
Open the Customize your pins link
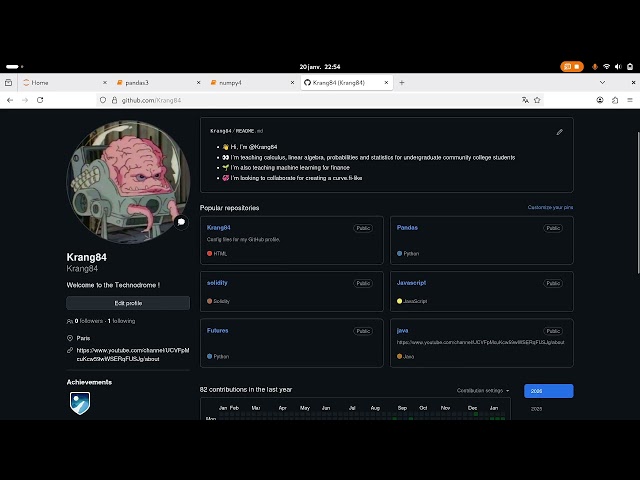coord(550,207)
